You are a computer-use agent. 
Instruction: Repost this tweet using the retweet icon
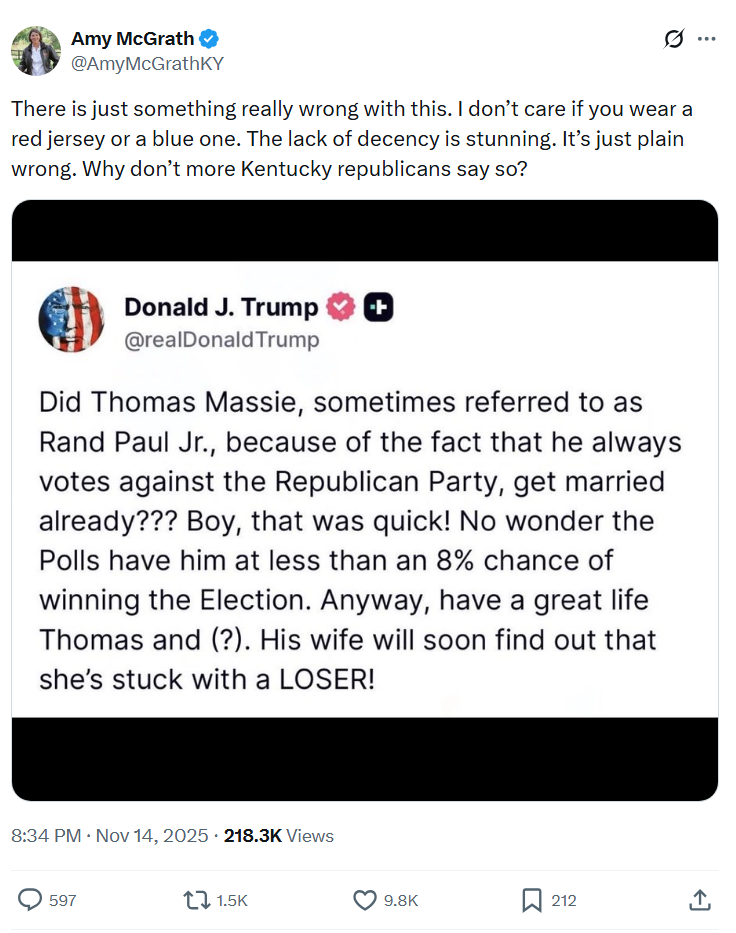196,900
